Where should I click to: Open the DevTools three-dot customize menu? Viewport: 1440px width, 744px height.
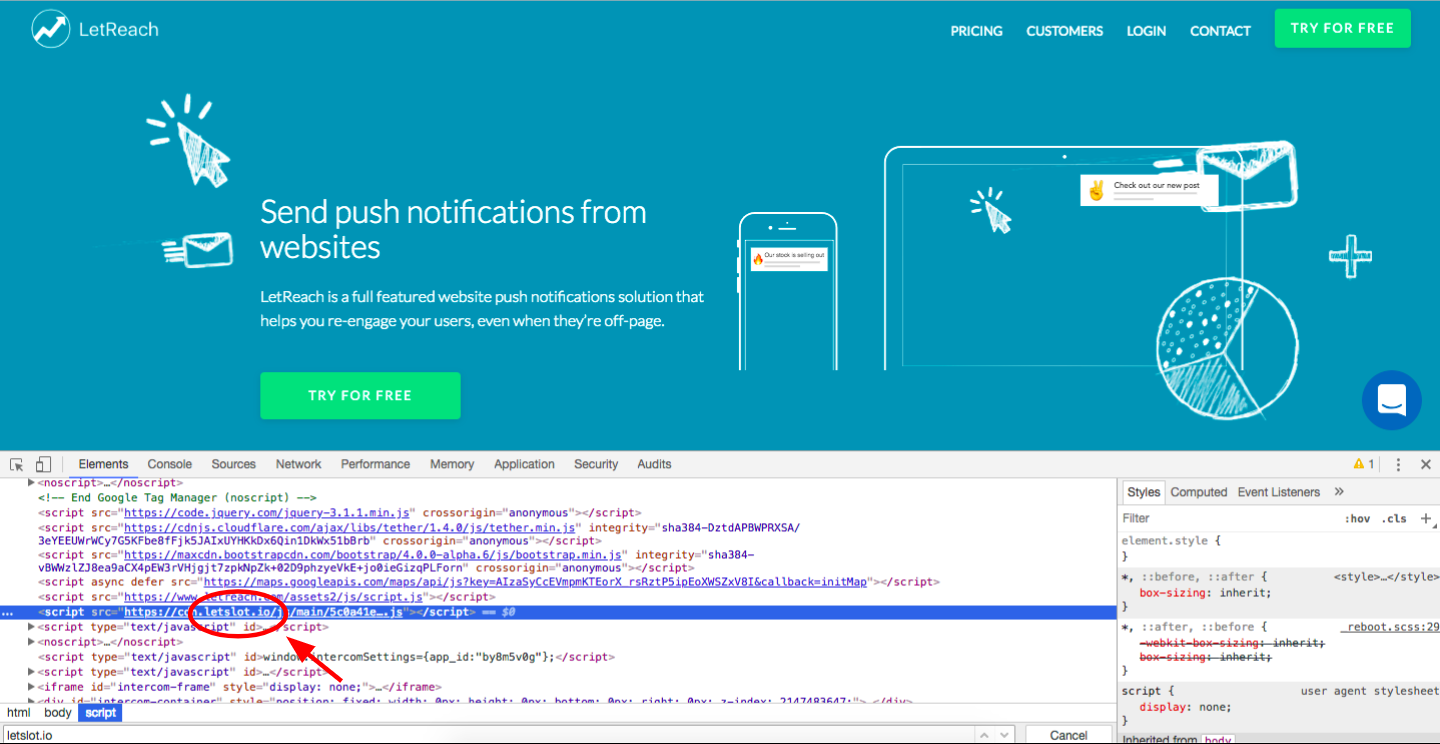(x=1398, y=464)
